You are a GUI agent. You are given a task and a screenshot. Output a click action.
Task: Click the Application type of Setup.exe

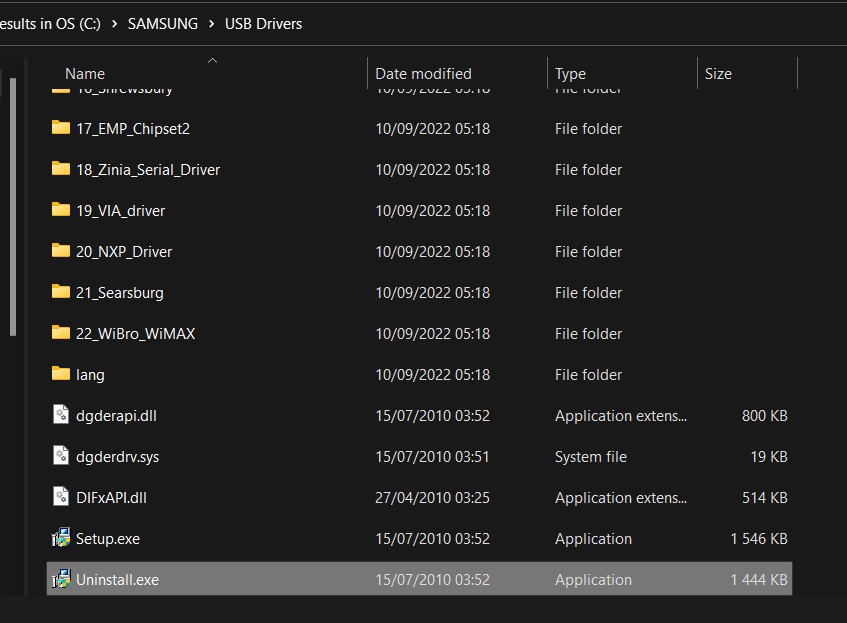(593, 539)
